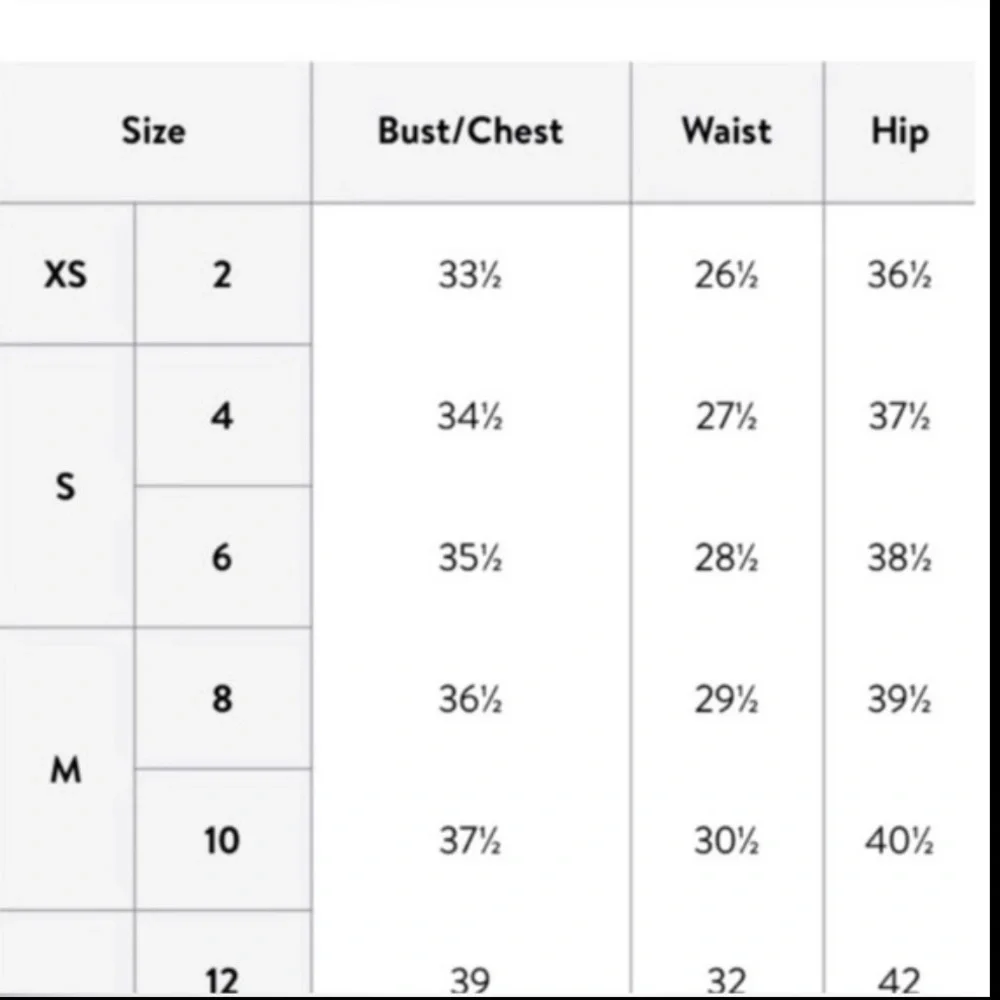Click the numeric size 8 cell
The width and height of the screenshot is (1000, 1000).
(222, 699)
